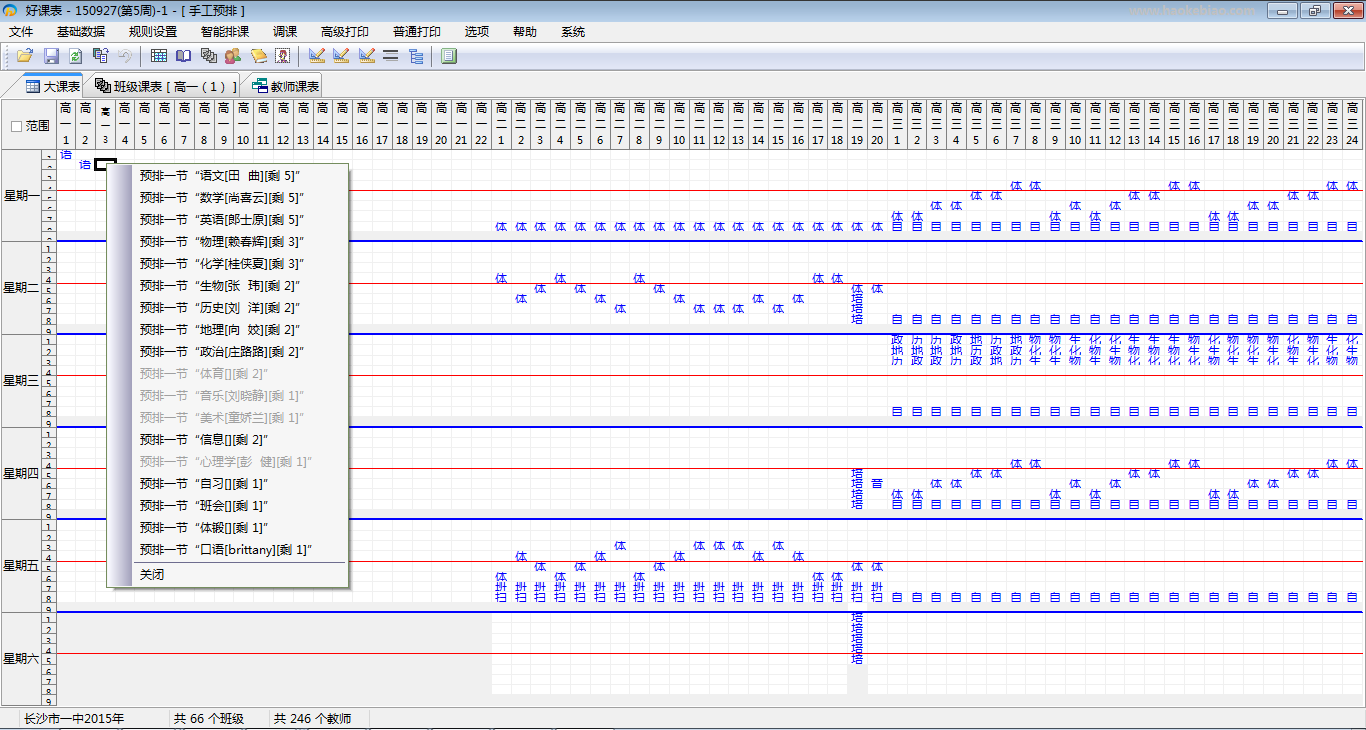The height and width of the screenshot is (730, 1366).
Task: Click the tree structure toolbar icon
Action: [416, 56]
